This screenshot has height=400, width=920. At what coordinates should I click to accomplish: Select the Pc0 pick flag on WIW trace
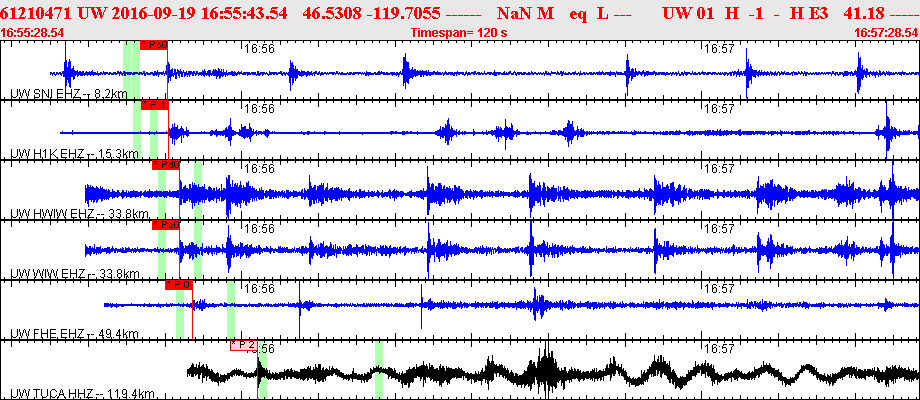(166, 225)
